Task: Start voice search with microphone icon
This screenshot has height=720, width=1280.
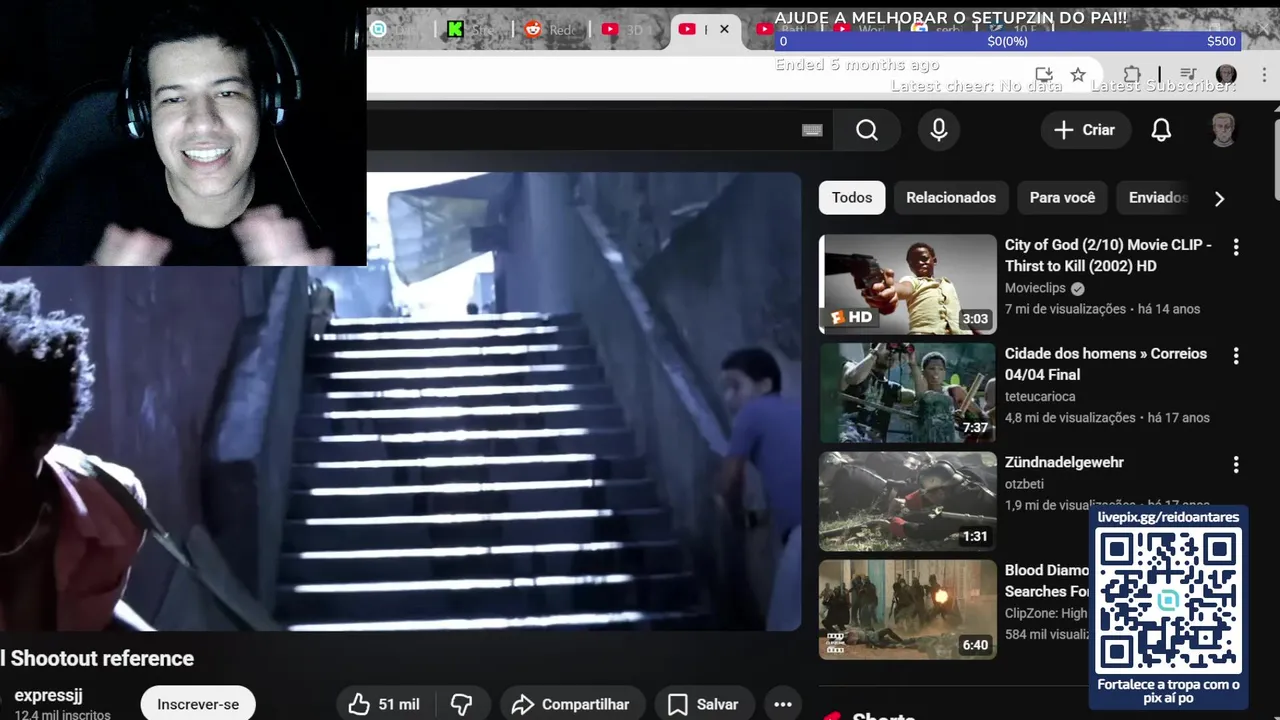Action: [939, 130]
